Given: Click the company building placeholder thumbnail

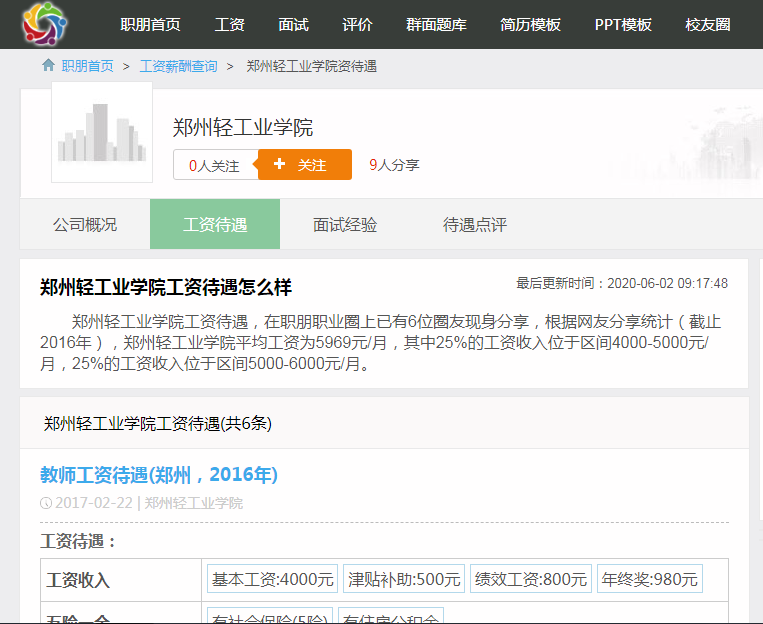Looking at the screenshot, I should click(102, 132).
